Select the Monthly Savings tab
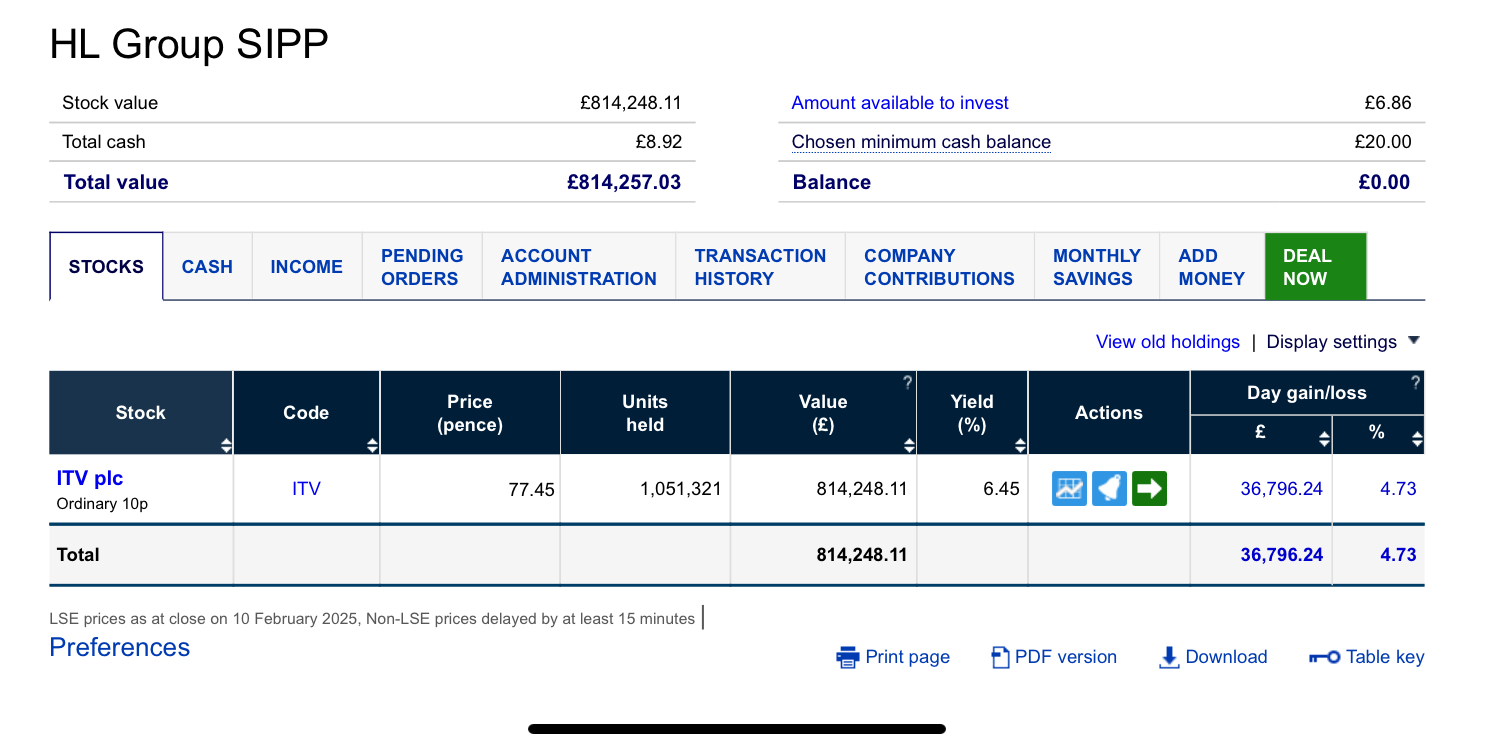 [x=1097, y=267]
